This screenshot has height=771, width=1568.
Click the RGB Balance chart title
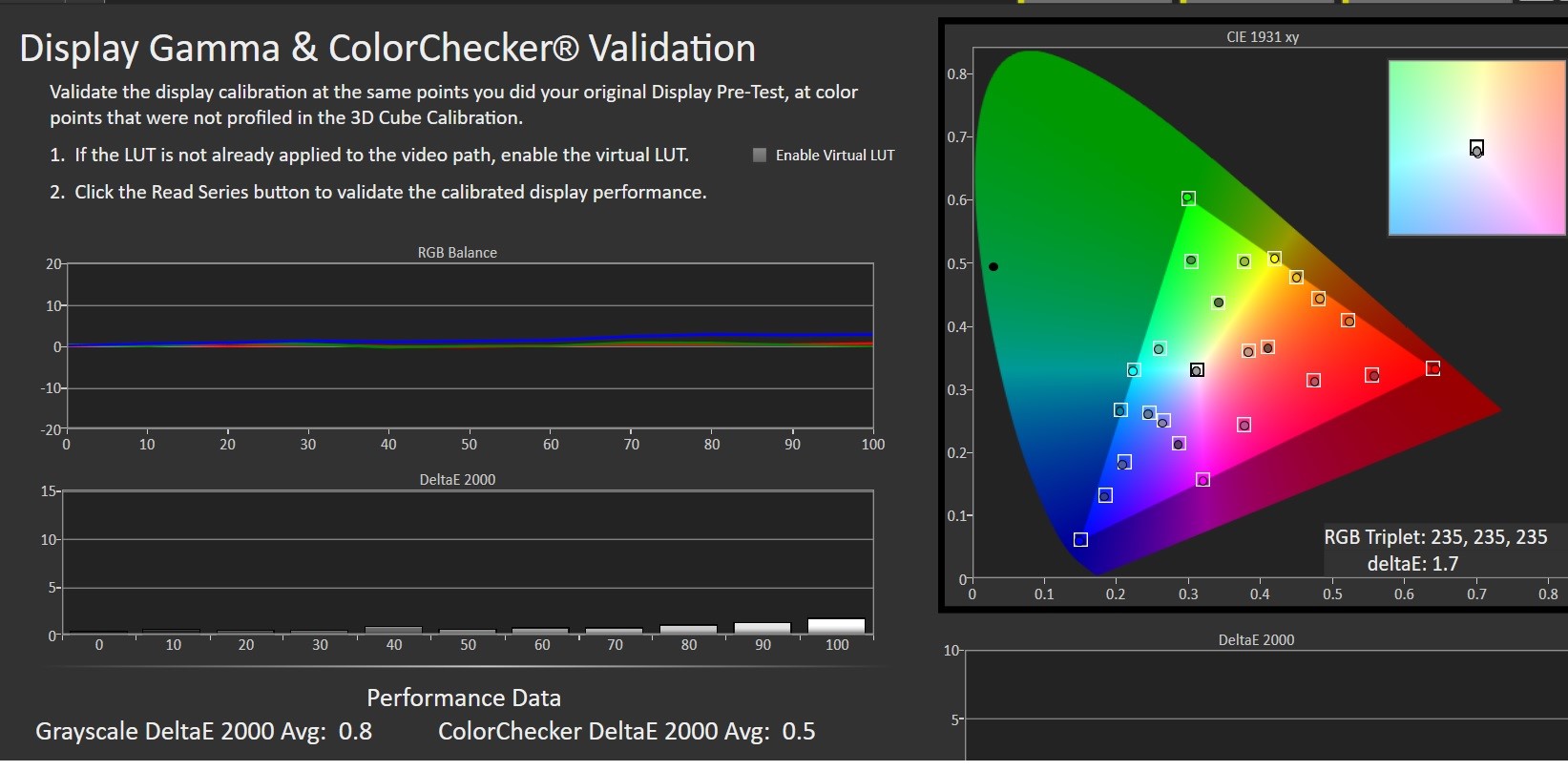pos(457,253)
